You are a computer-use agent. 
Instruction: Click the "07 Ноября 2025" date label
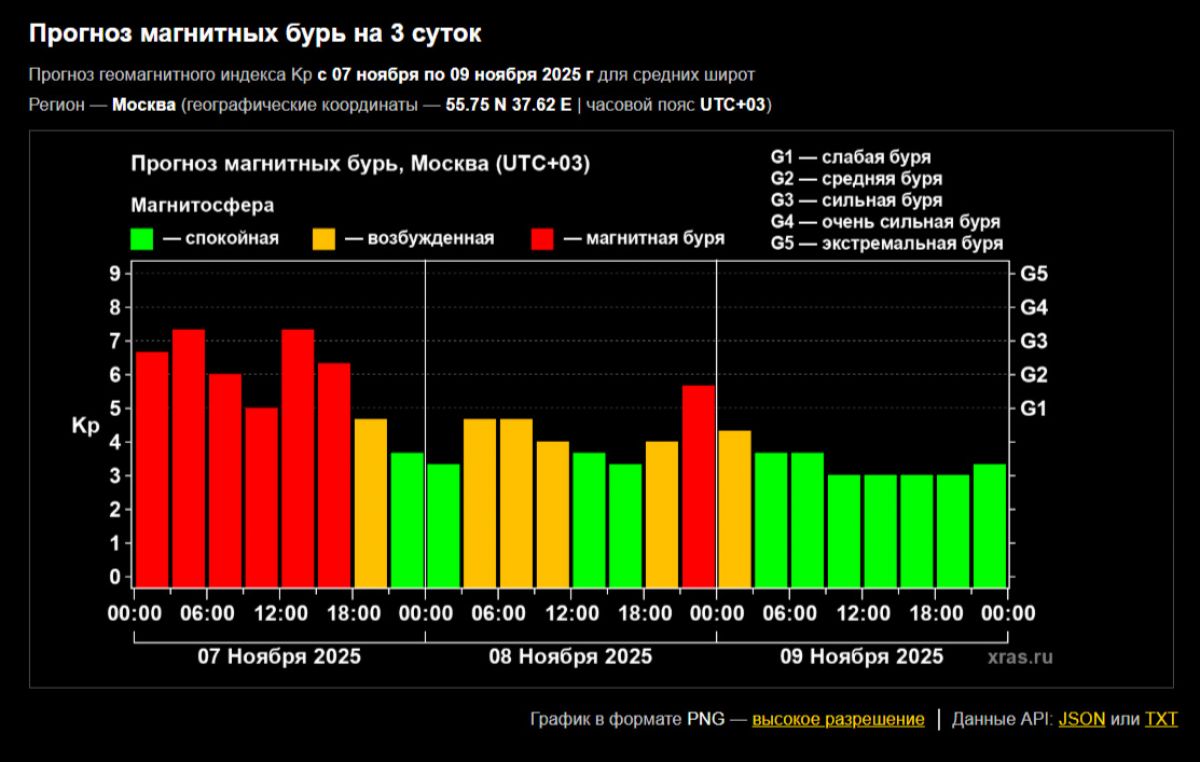pyautogui.click(x=279, y=657)
